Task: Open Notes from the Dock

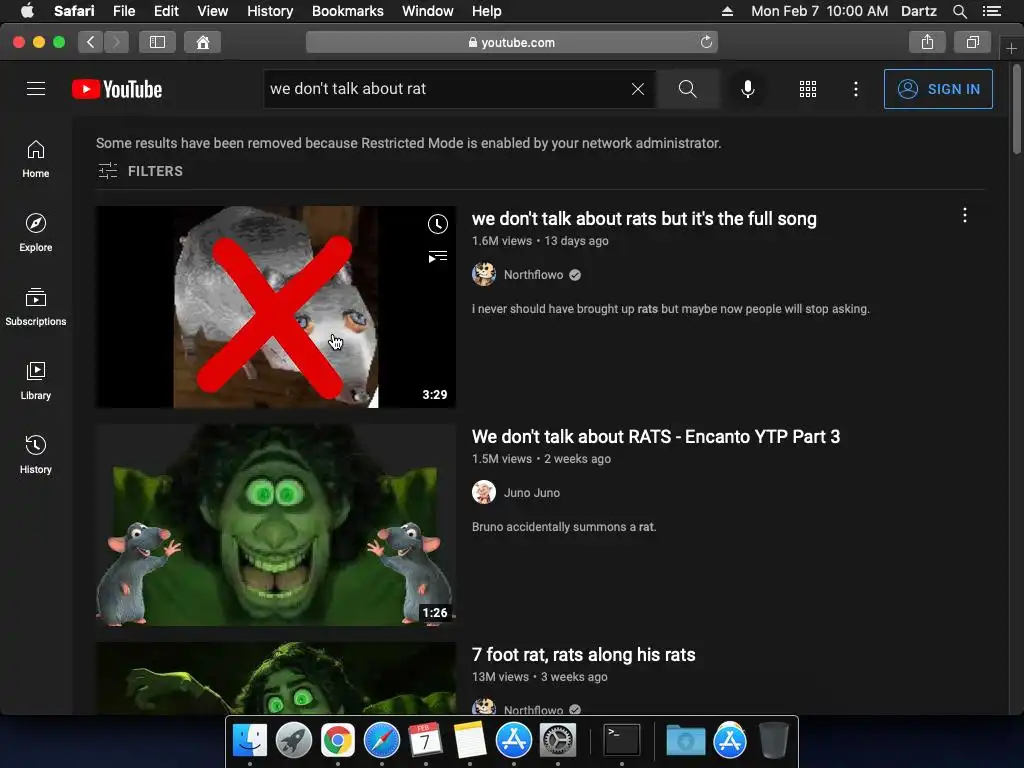Action: point(470,741)
